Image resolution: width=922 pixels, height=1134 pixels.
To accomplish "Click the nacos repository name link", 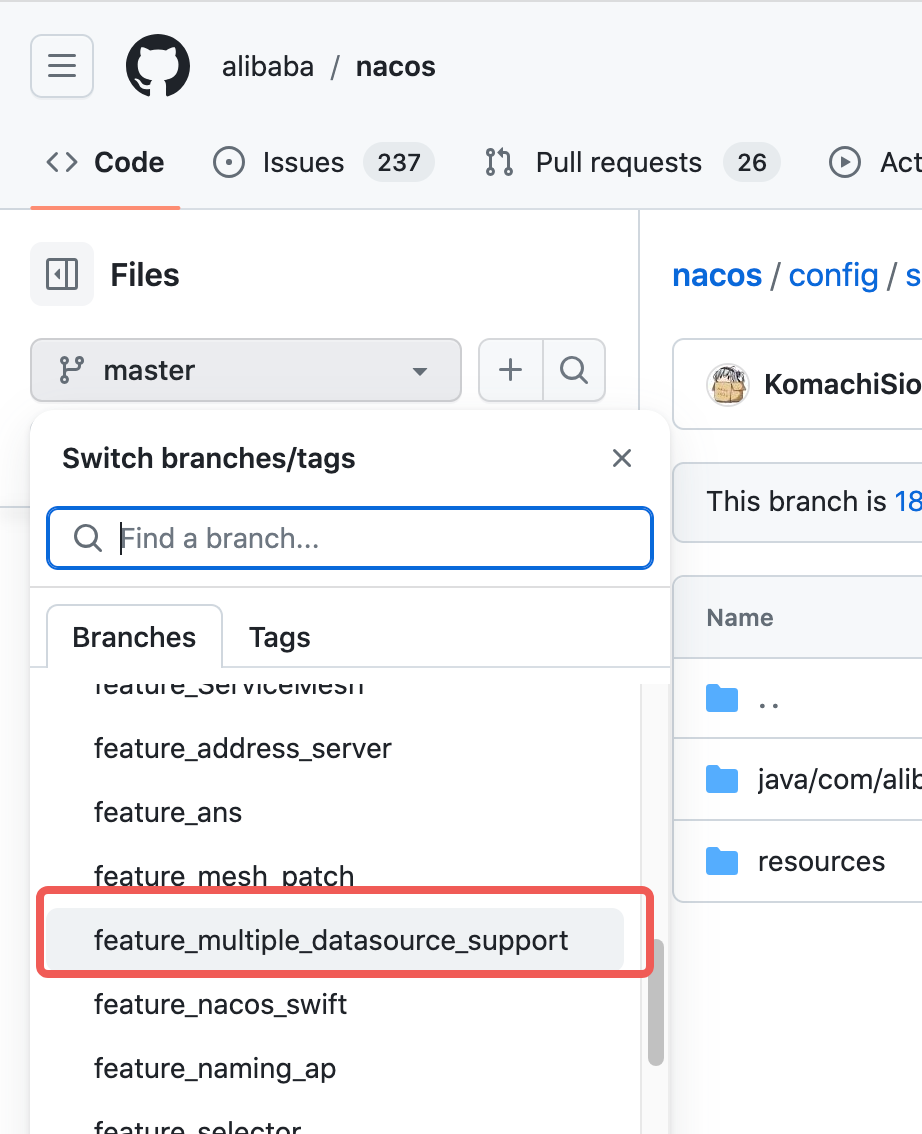I will click(x=395, y=67).
